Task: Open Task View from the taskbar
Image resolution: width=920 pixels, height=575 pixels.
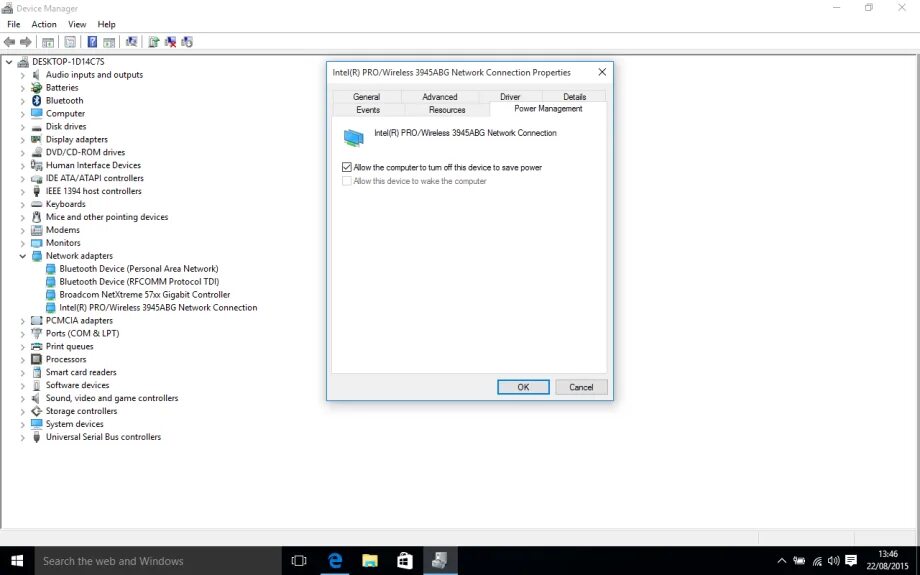Action: coord(299,561)
